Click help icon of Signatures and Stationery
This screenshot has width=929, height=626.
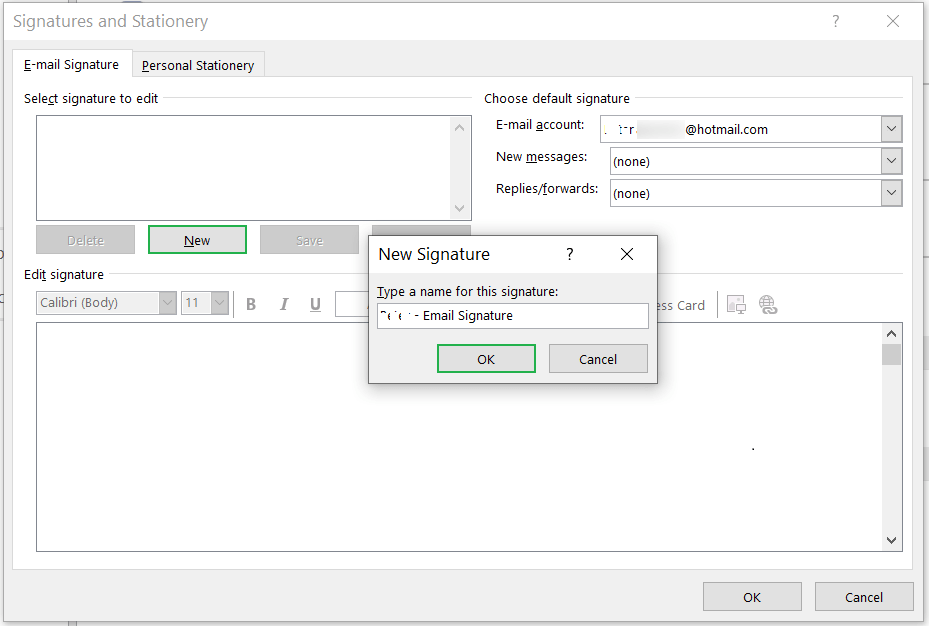pos(835,21)
